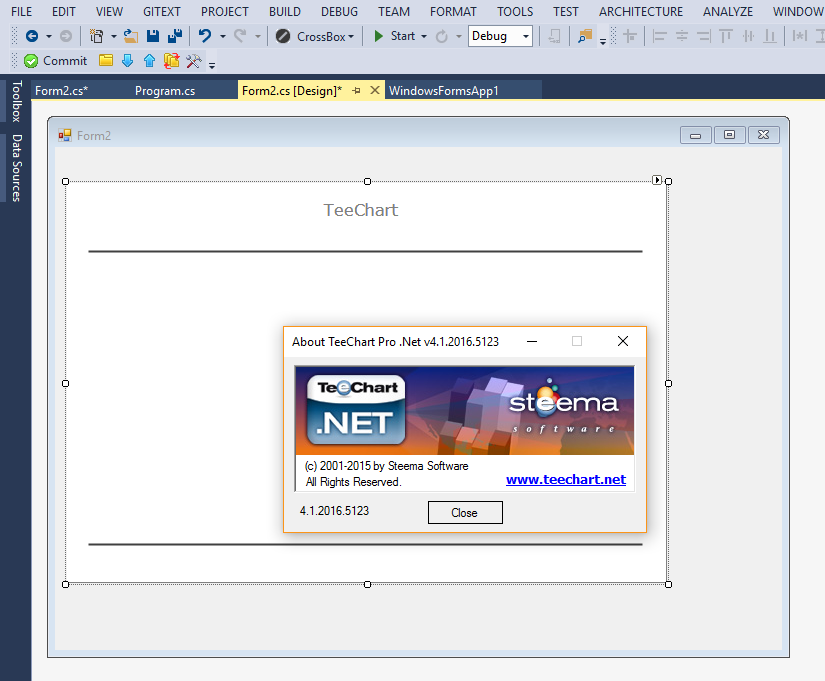Click the Align Tops layout icon

point(726,36)
